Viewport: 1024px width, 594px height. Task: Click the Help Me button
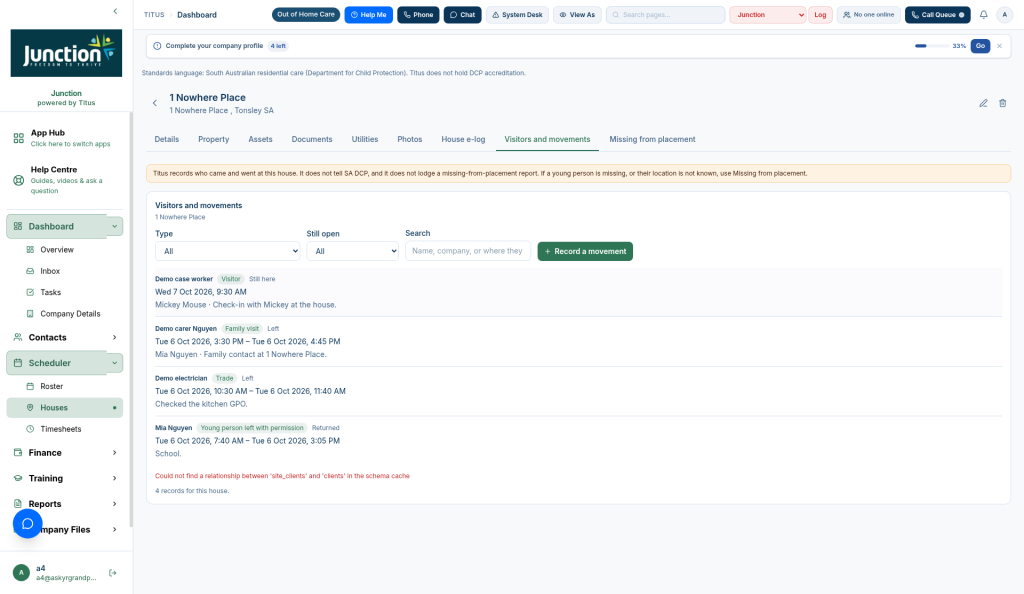368,14
